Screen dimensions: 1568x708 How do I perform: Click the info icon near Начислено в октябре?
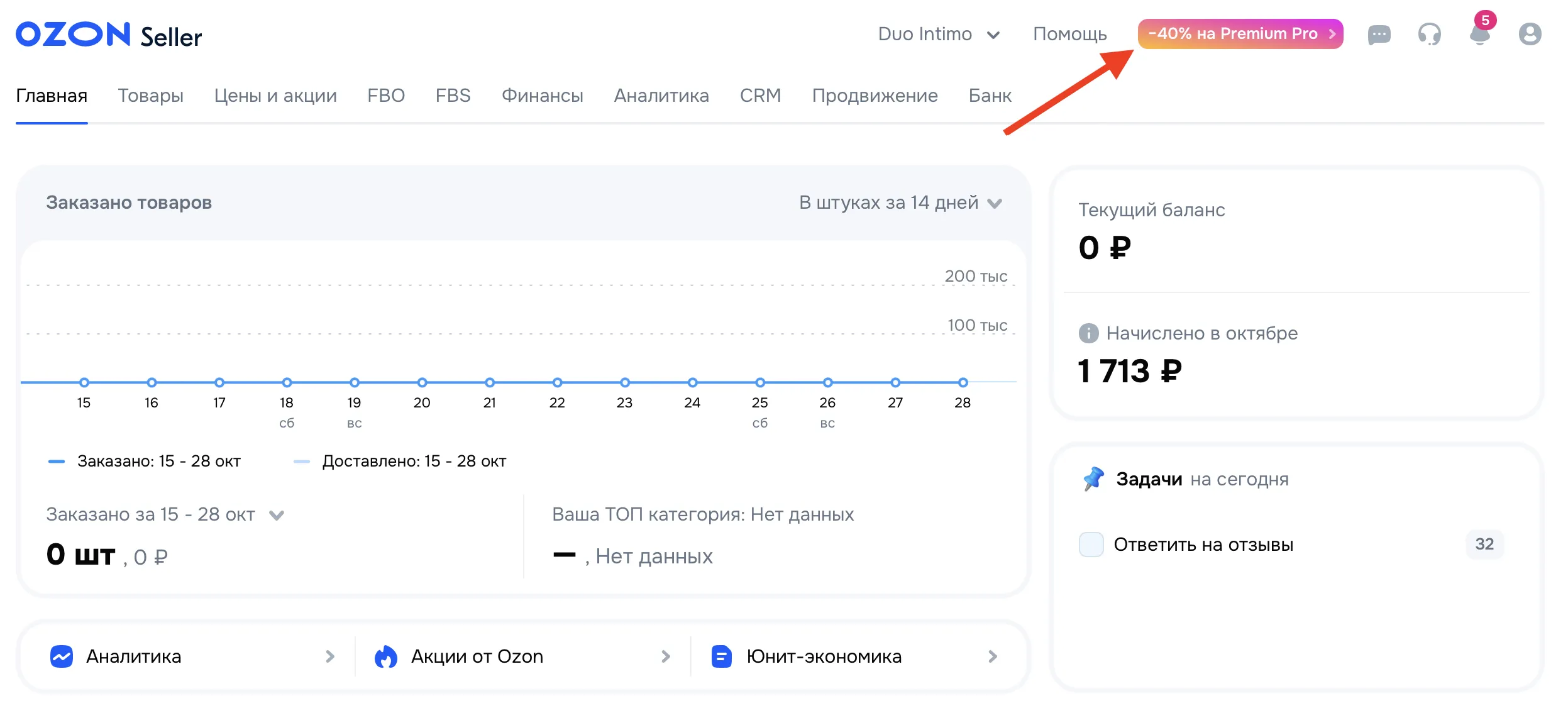point(1088,333)
